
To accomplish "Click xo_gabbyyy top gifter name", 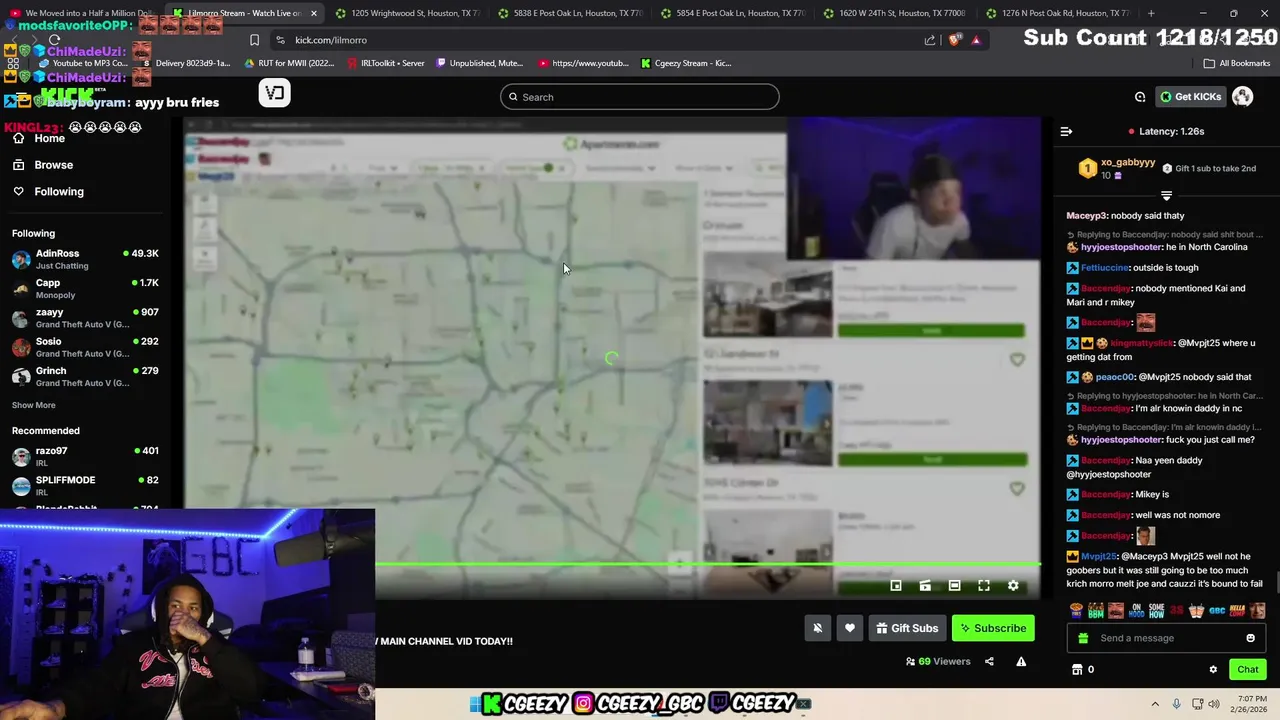I will click(1128, 162).
